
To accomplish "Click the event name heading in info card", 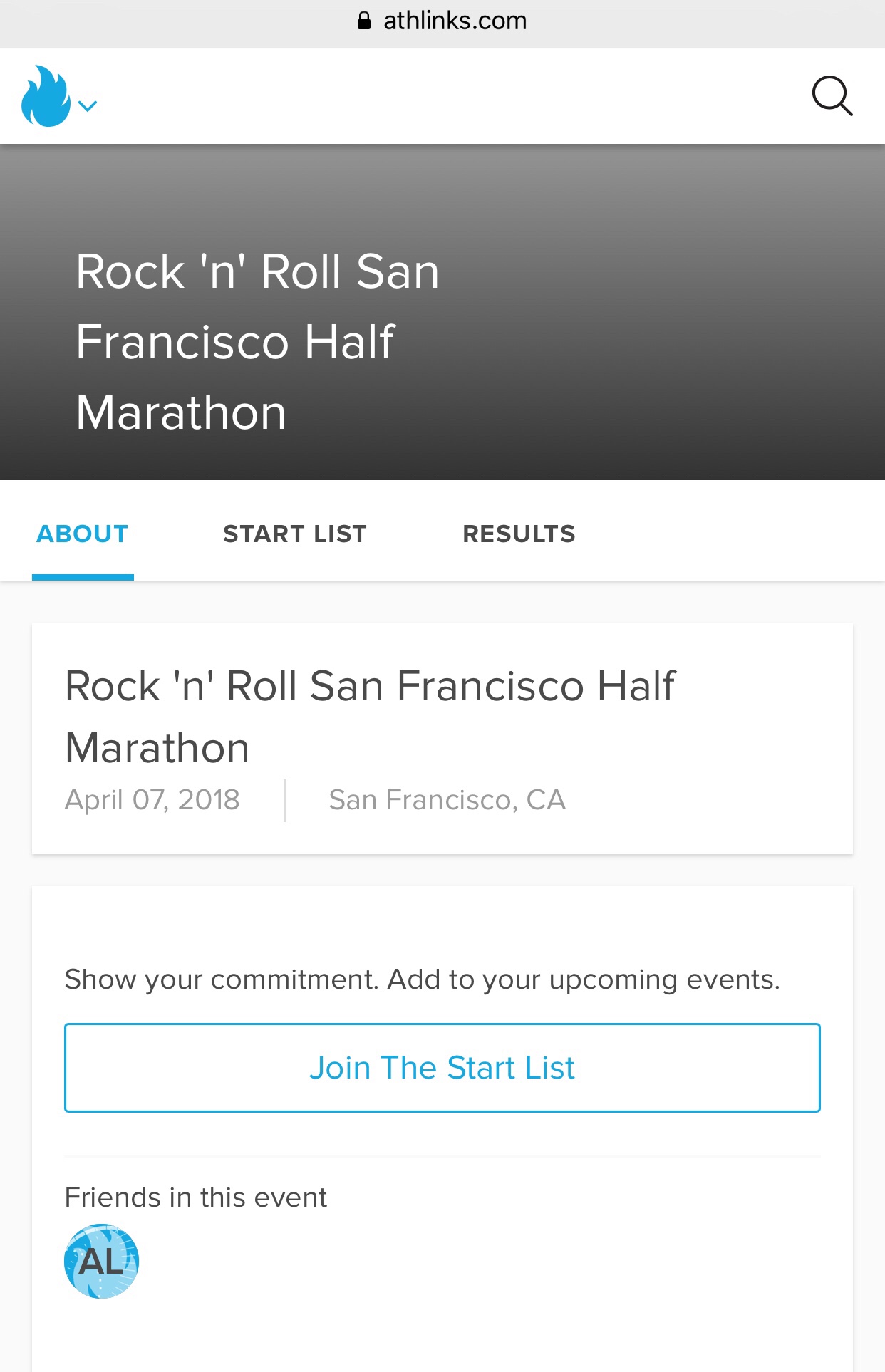I will (x=370, y=716).
